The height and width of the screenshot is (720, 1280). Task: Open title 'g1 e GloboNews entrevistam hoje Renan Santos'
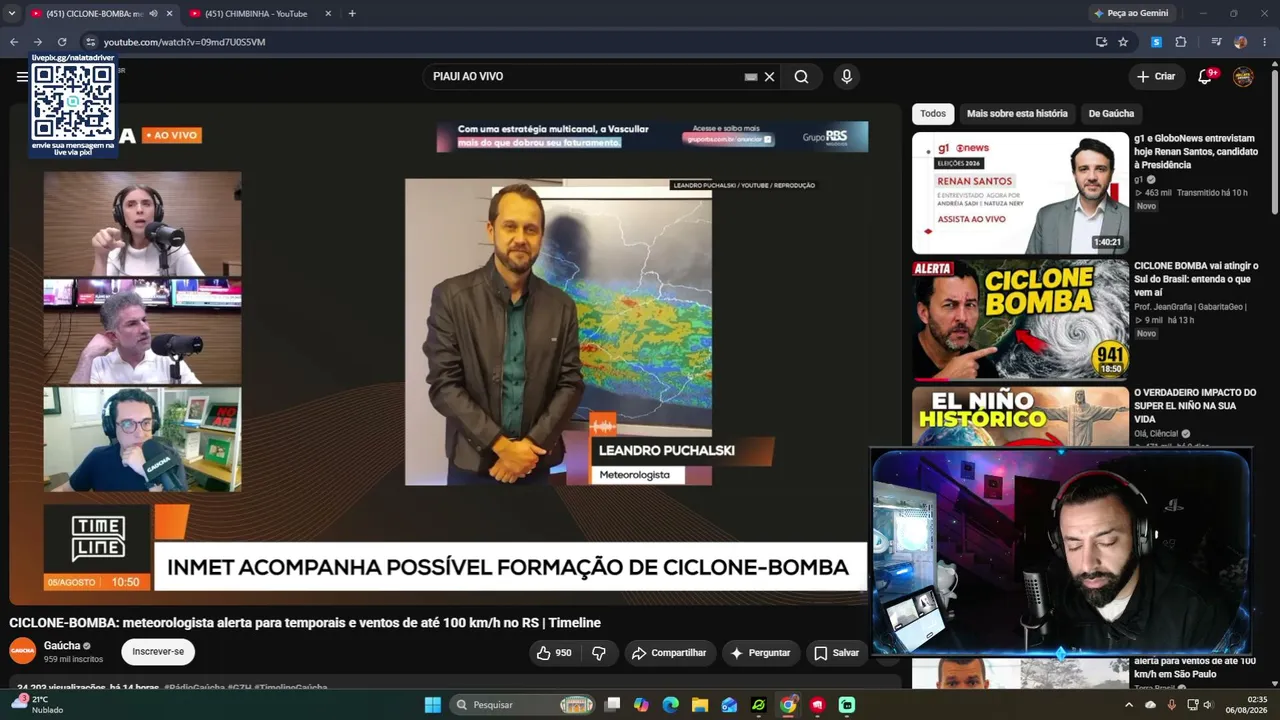tap(1196, 151)
